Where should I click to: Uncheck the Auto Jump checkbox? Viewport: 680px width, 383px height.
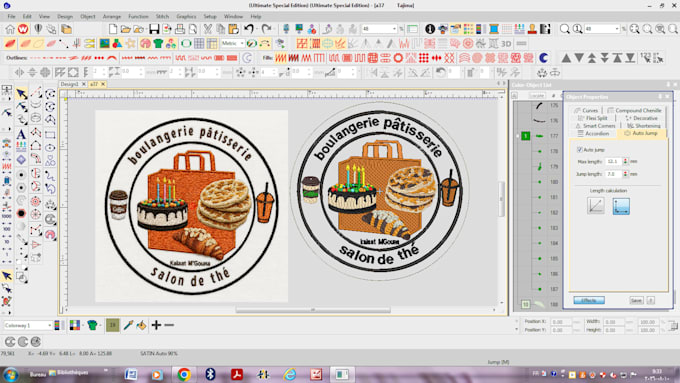pyautogui.click(x=579, y=150)
